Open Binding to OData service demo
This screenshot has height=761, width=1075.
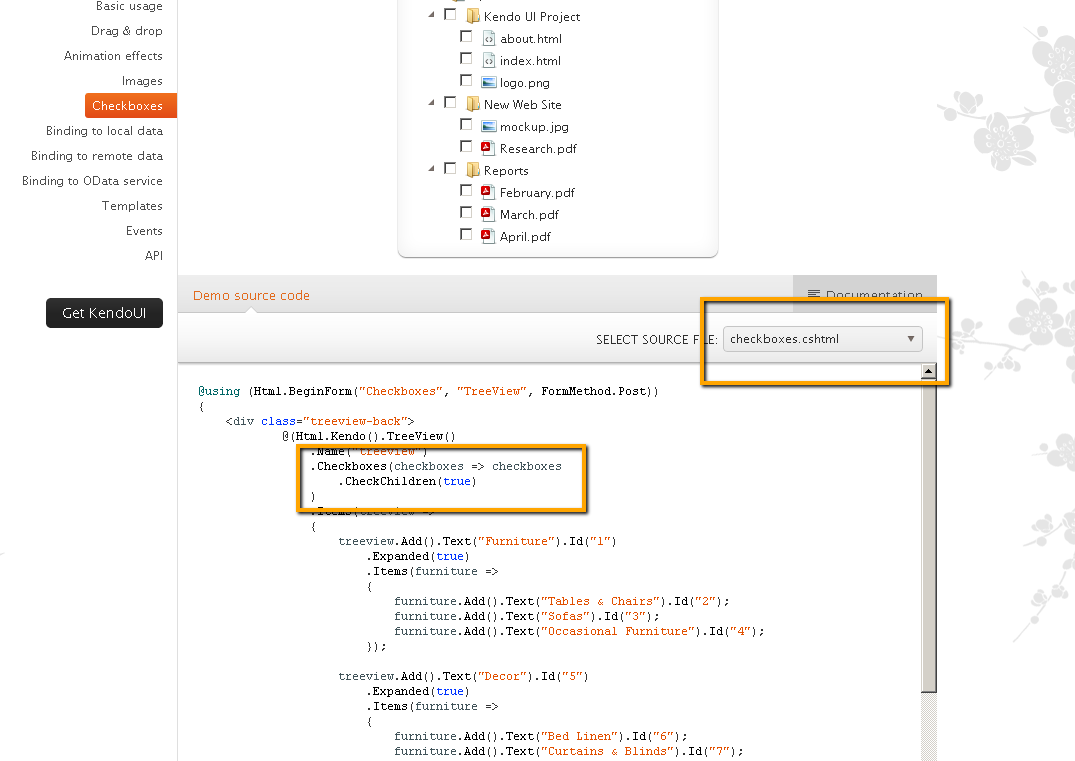click(92, 180)
